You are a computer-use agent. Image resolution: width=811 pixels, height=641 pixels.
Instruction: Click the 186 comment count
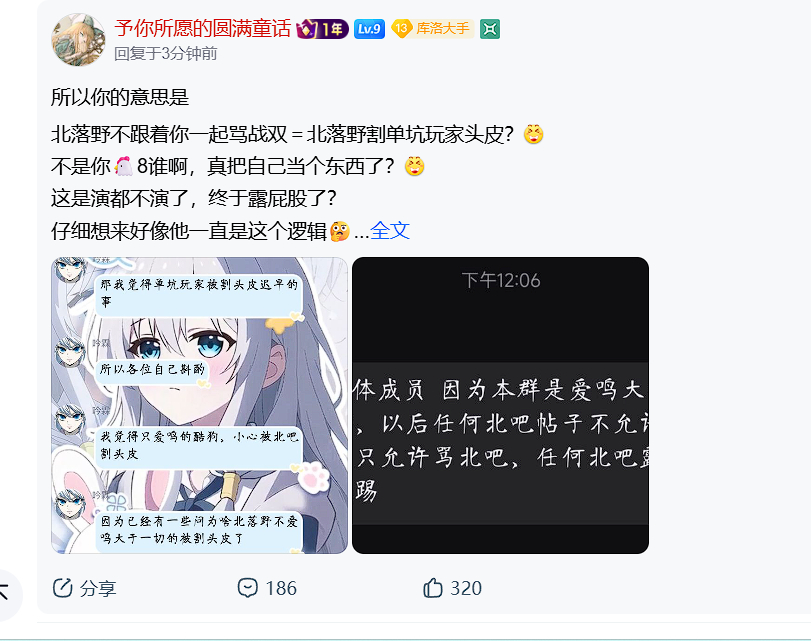281,589
